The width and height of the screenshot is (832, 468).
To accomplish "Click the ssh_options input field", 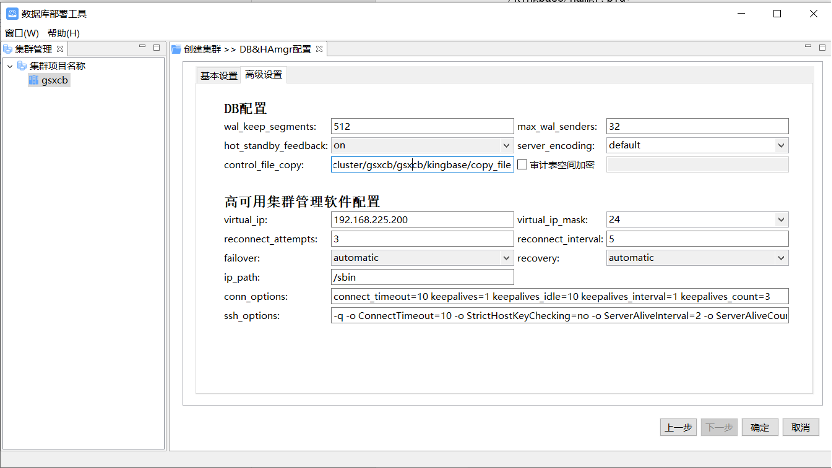I will click(x=560, y=315).
